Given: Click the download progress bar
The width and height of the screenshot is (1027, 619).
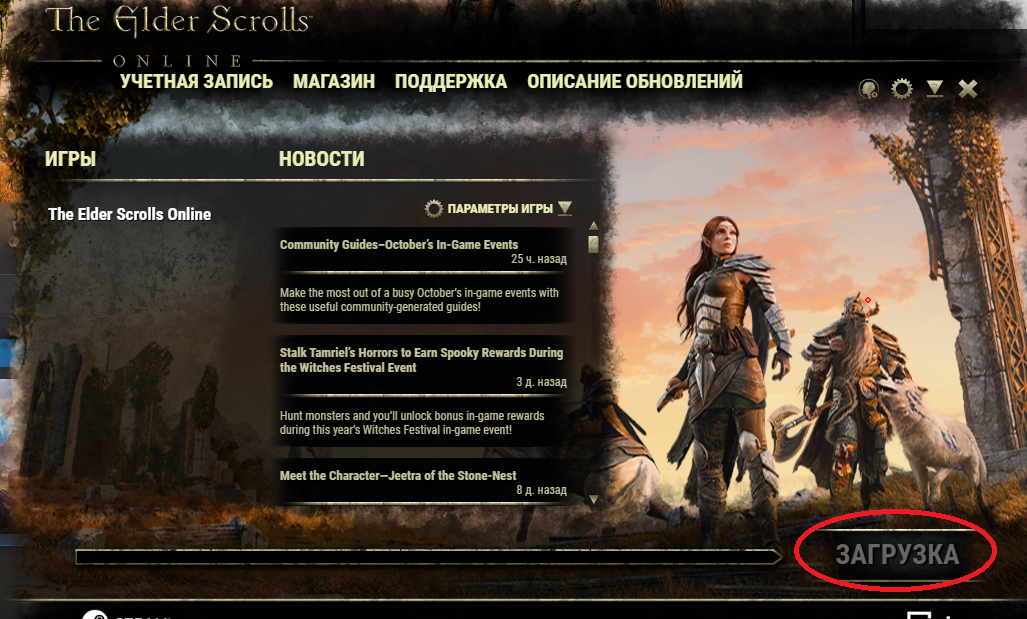Looking at the screenshot, I should click(x=429, y=557).
